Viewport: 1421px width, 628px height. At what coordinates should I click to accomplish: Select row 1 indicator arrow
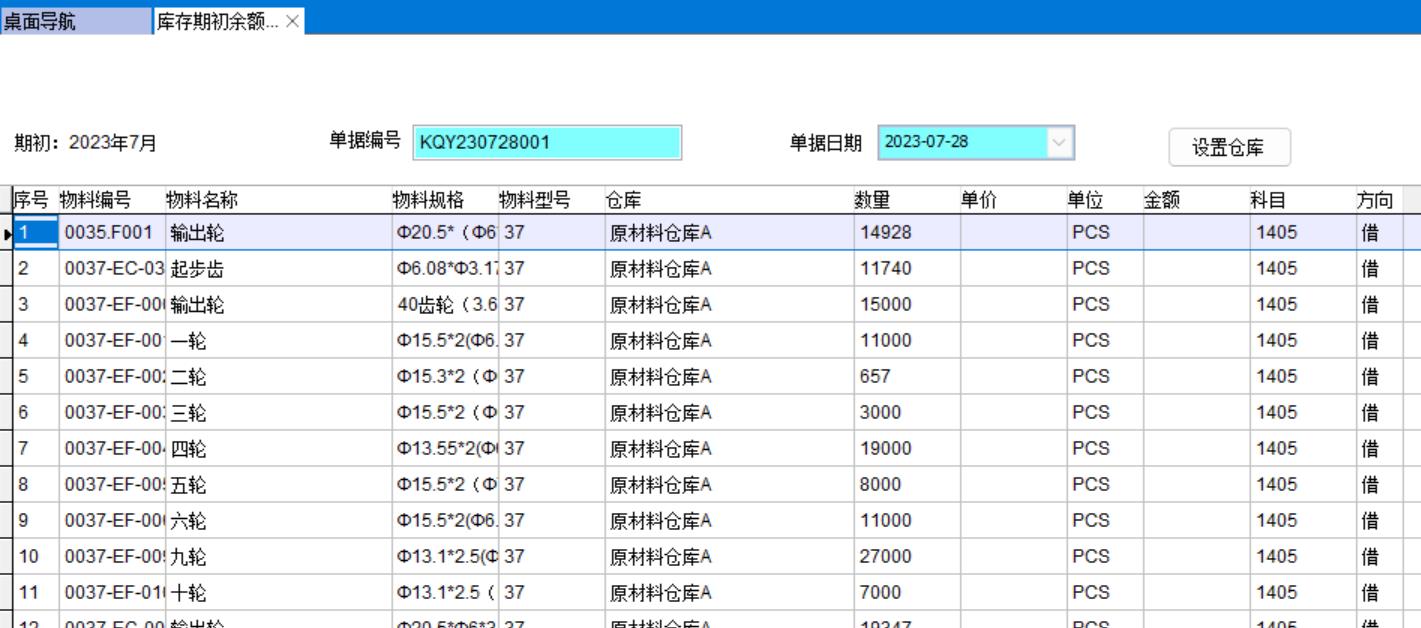(x=7, y=233)
